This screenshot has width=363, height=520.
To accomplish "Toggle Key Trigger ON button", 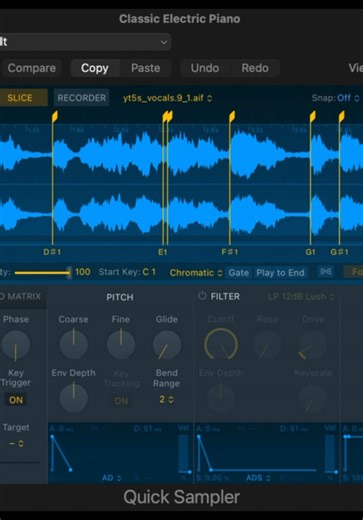I will pyautogui.click(x=16, y=400).
